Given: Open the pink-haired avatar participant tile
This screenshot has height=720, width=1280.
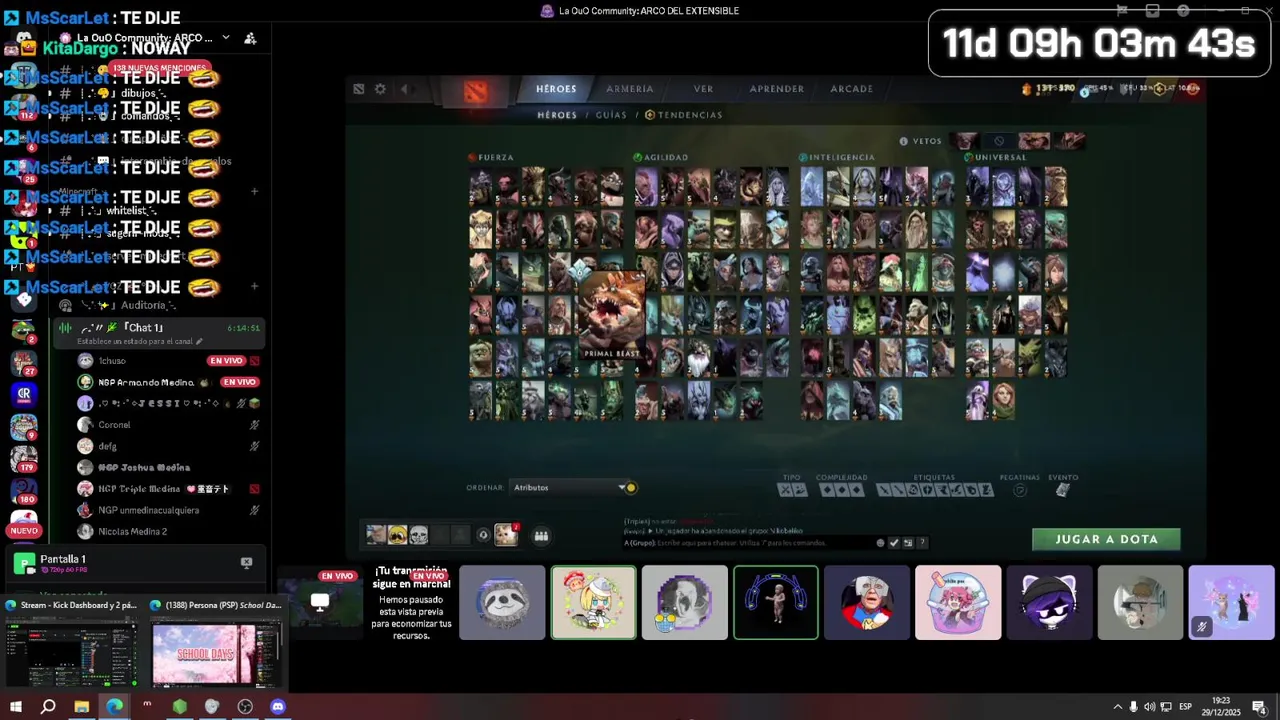Looking at the screenshot, I should coord(958,603).
